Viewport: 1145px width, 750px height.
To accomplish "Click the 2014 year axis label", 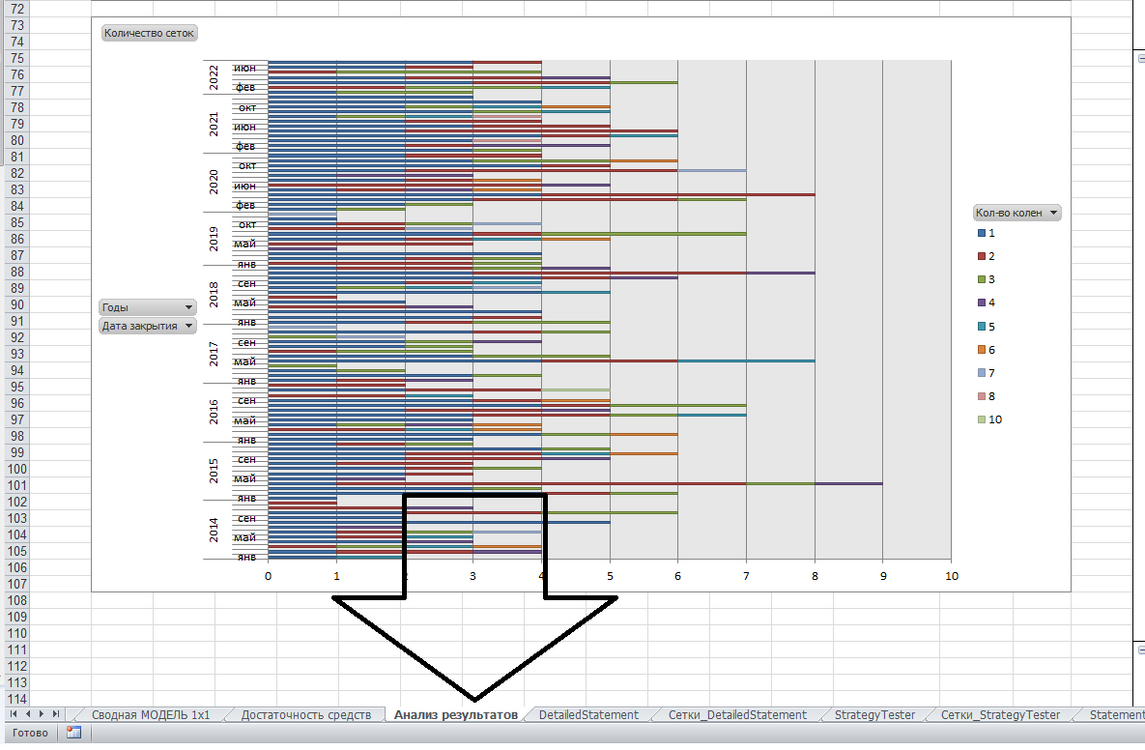I will (x=214, y=529).
